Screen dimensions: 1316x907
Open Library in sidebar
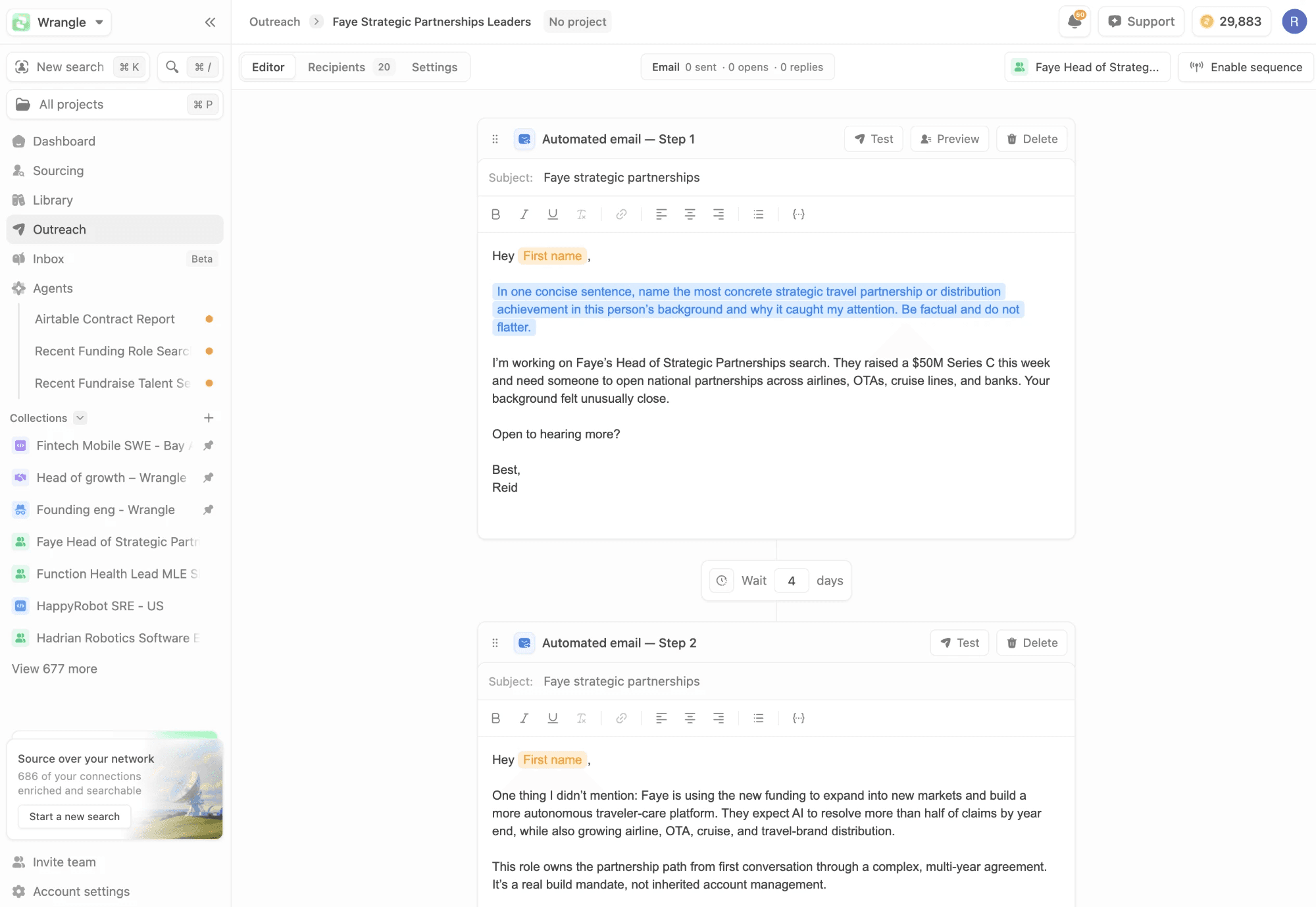[x=114, y=200]
